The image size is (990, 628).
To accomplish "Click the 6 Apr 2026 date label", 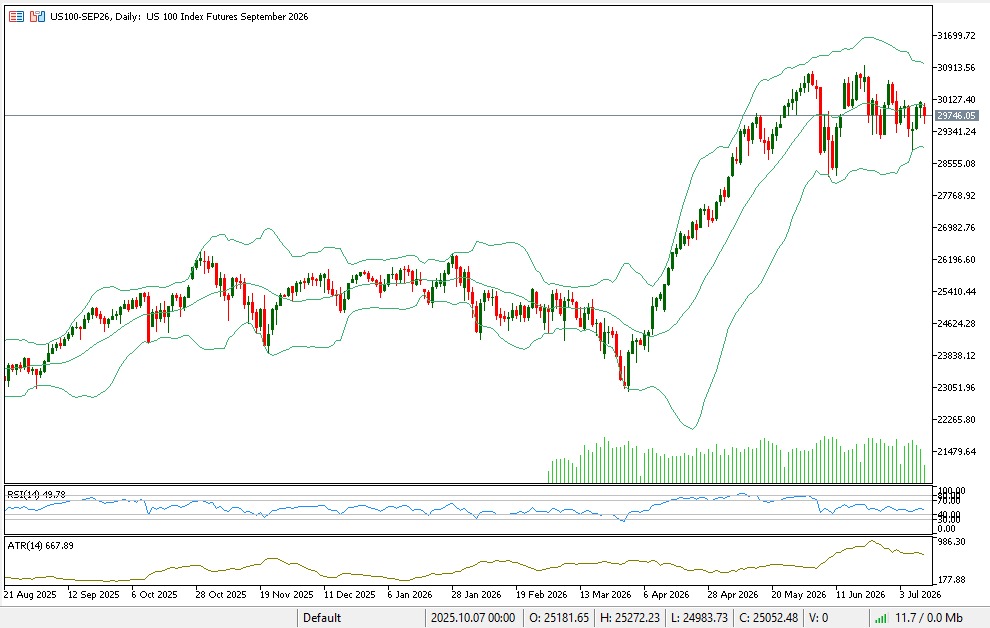I will pos(666,595).
